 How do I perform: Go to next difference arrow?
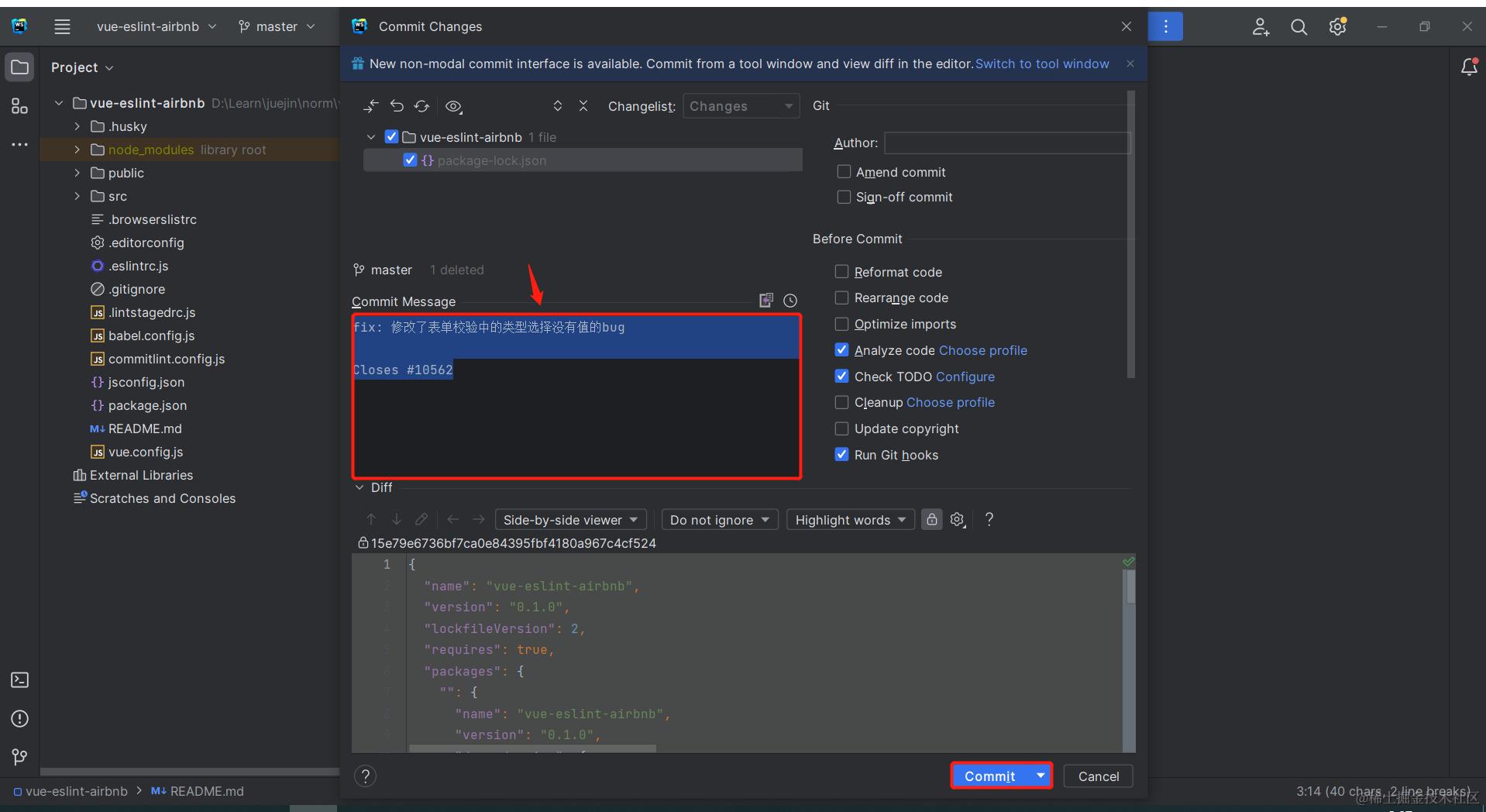tap(397, 519)
